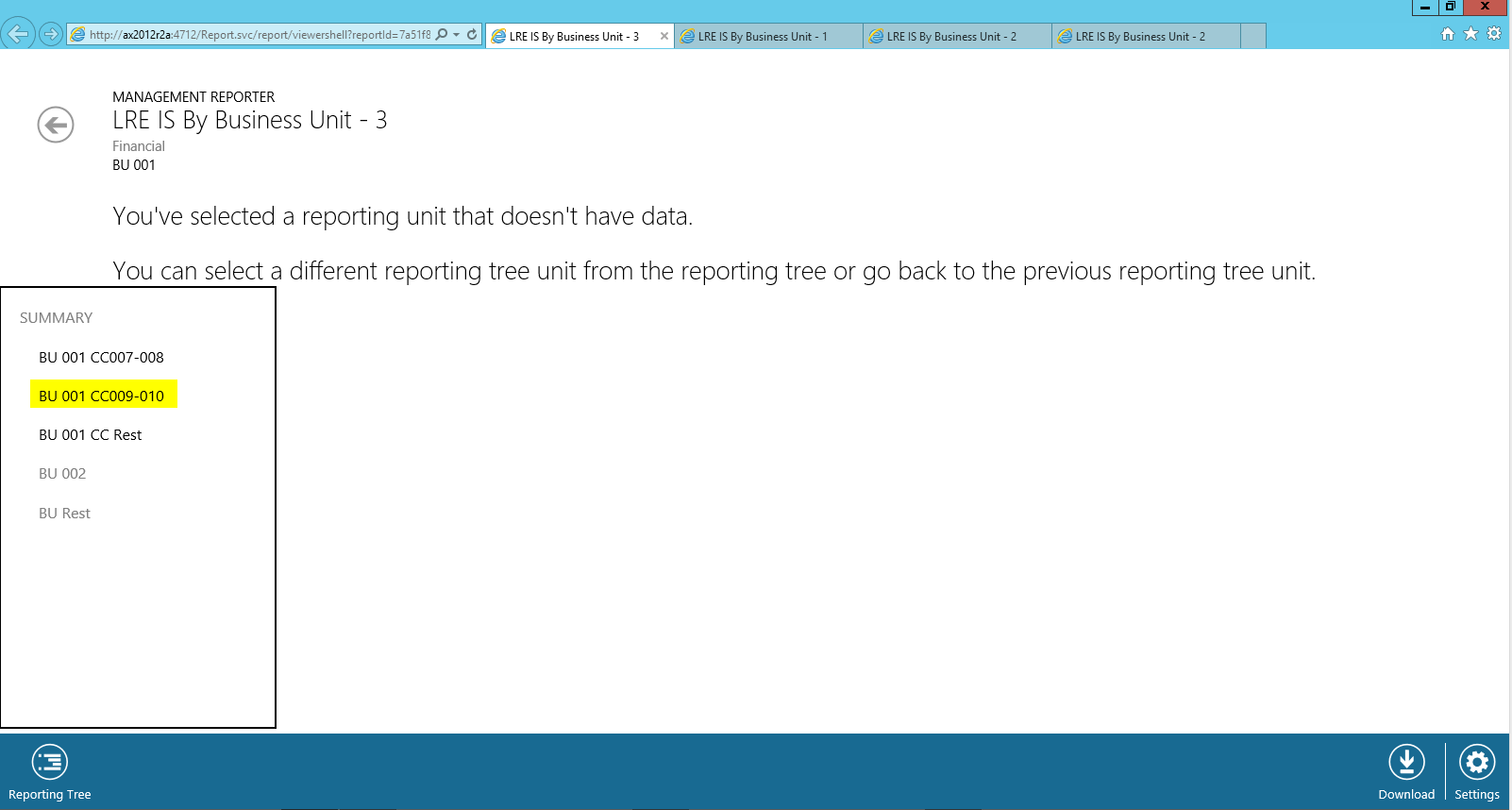Select BU 001 CC007-008 in reporting tree
Screen dimensions: 1512x810
click(101, 358)
